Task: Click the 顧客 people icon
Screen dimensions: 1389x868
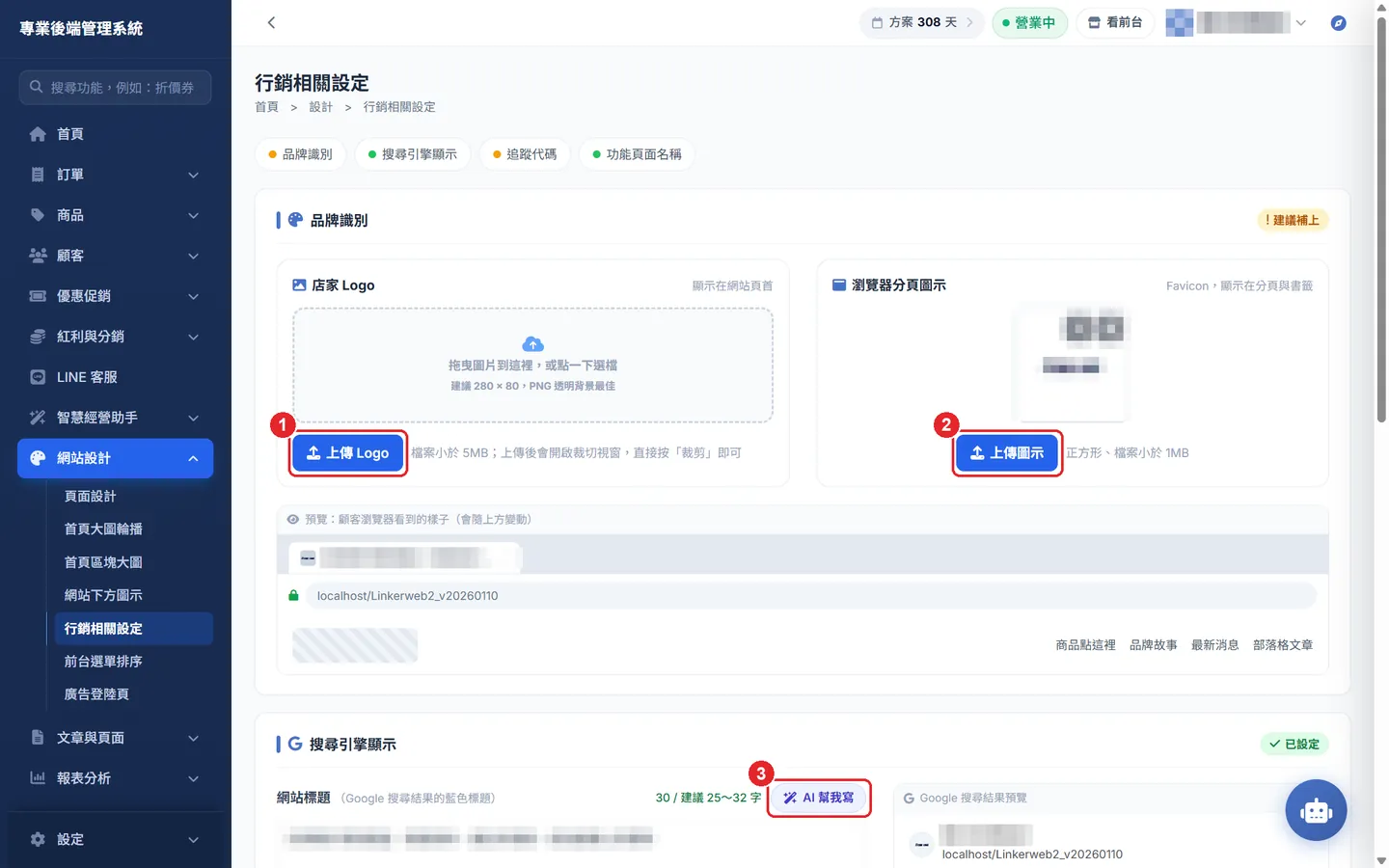Action: tap(38, 256)
